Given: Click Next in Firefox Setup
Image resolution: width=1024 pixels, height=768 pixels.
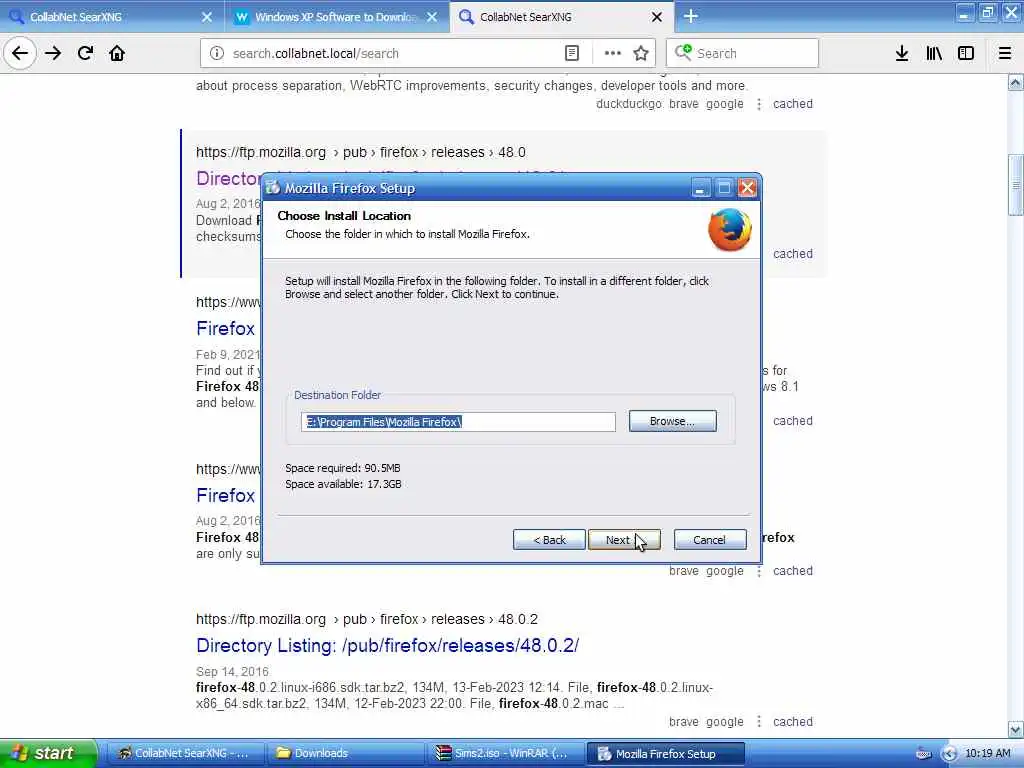Looking at the screenshot, I should point(624,540).
